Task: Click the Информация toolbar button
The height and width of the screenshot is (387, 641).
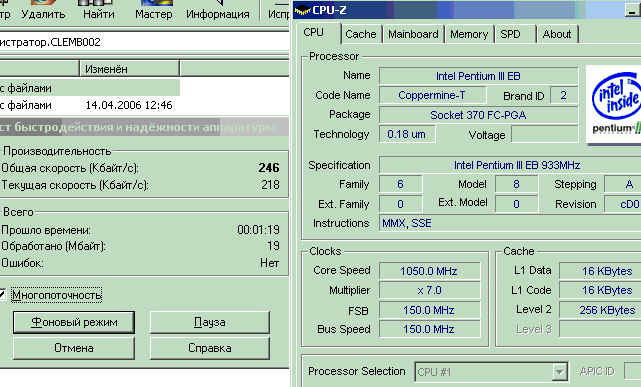Action: (217, 10)
